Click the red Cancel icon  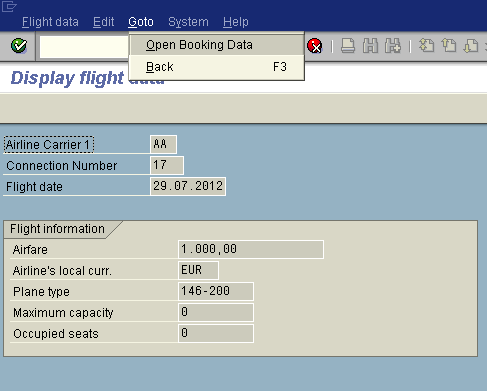pyautogui.click(x=315, y=46)
